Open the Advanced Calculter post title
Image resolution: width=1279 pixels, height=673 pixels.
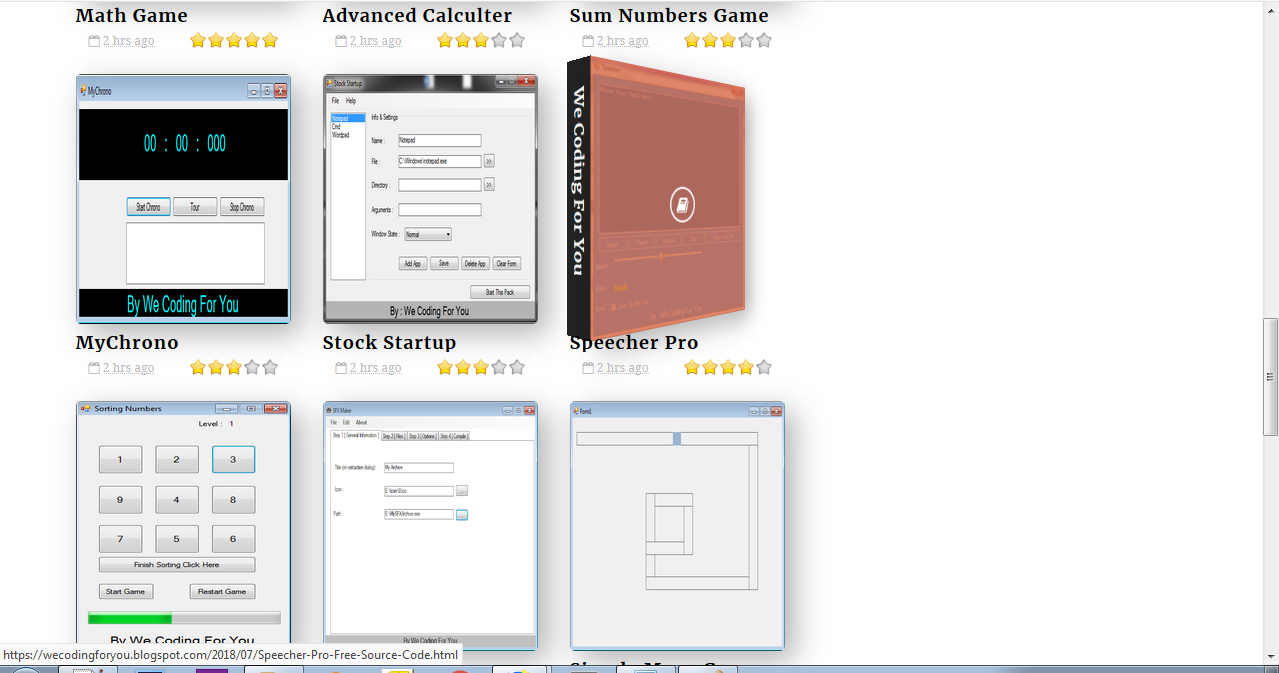pos(417,15)
